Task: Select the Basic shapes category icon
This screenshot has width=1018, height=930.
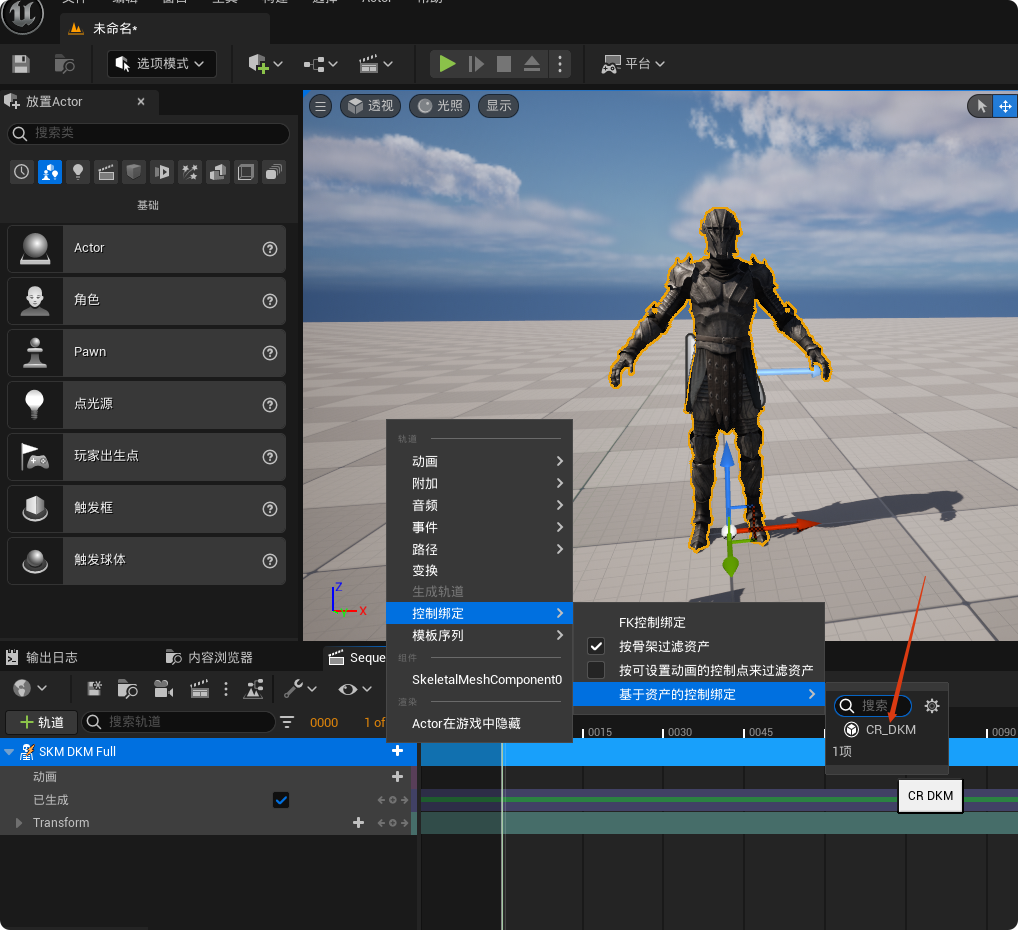Action: pyautogui.click(x=50, y=172)
